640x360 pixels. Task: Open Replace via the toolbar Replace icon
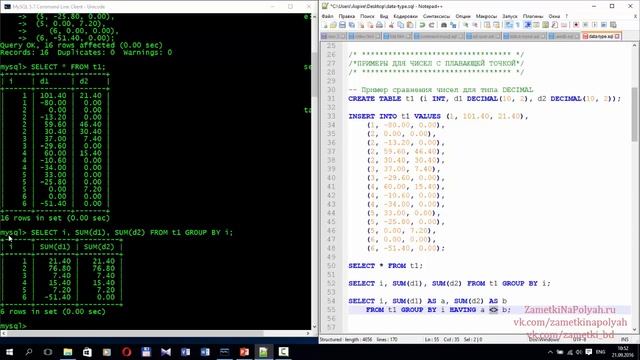click(x=453, y=25)
